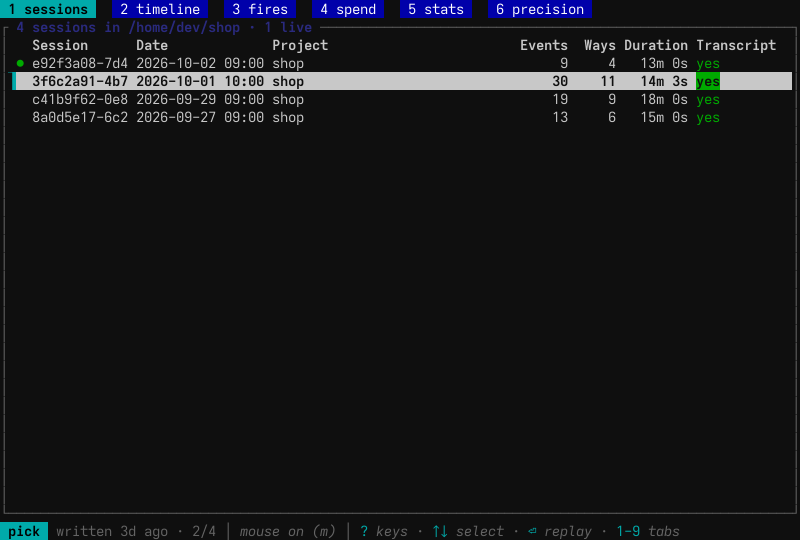Click 'written 3d ago · 2/4' status

tap(136, 531)
